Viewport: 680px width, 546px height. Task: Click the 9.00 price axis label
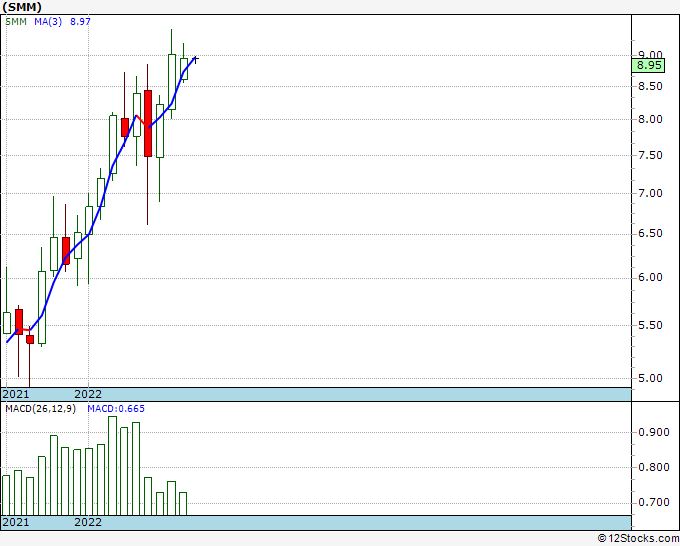650,55
